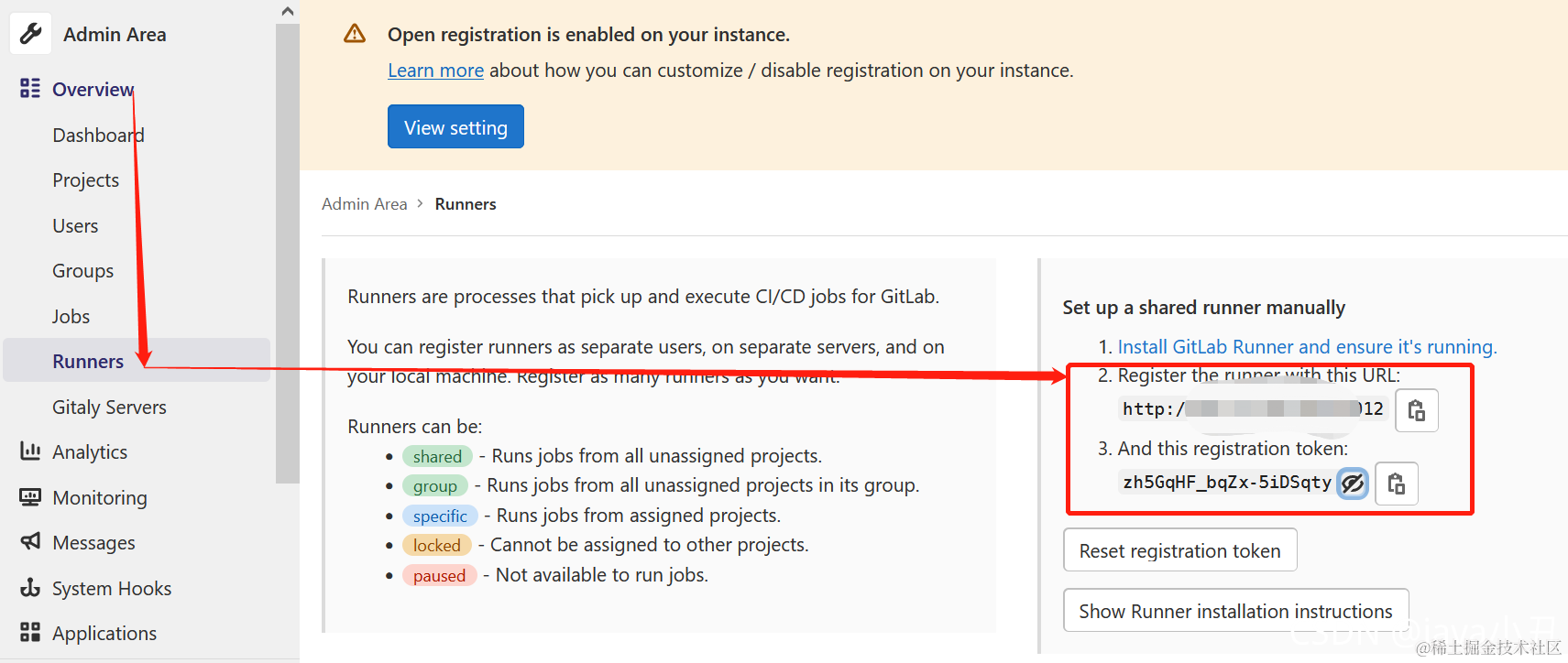Show Runner installation instructions

(1234, 611)
